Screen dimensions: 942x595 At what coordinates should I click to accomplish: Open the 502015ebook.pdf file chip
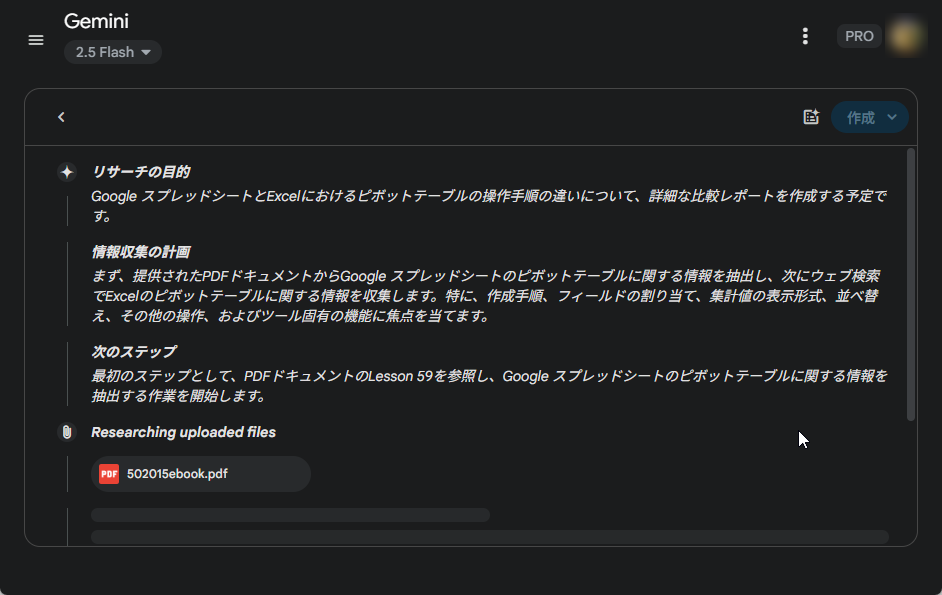[200, 473]
